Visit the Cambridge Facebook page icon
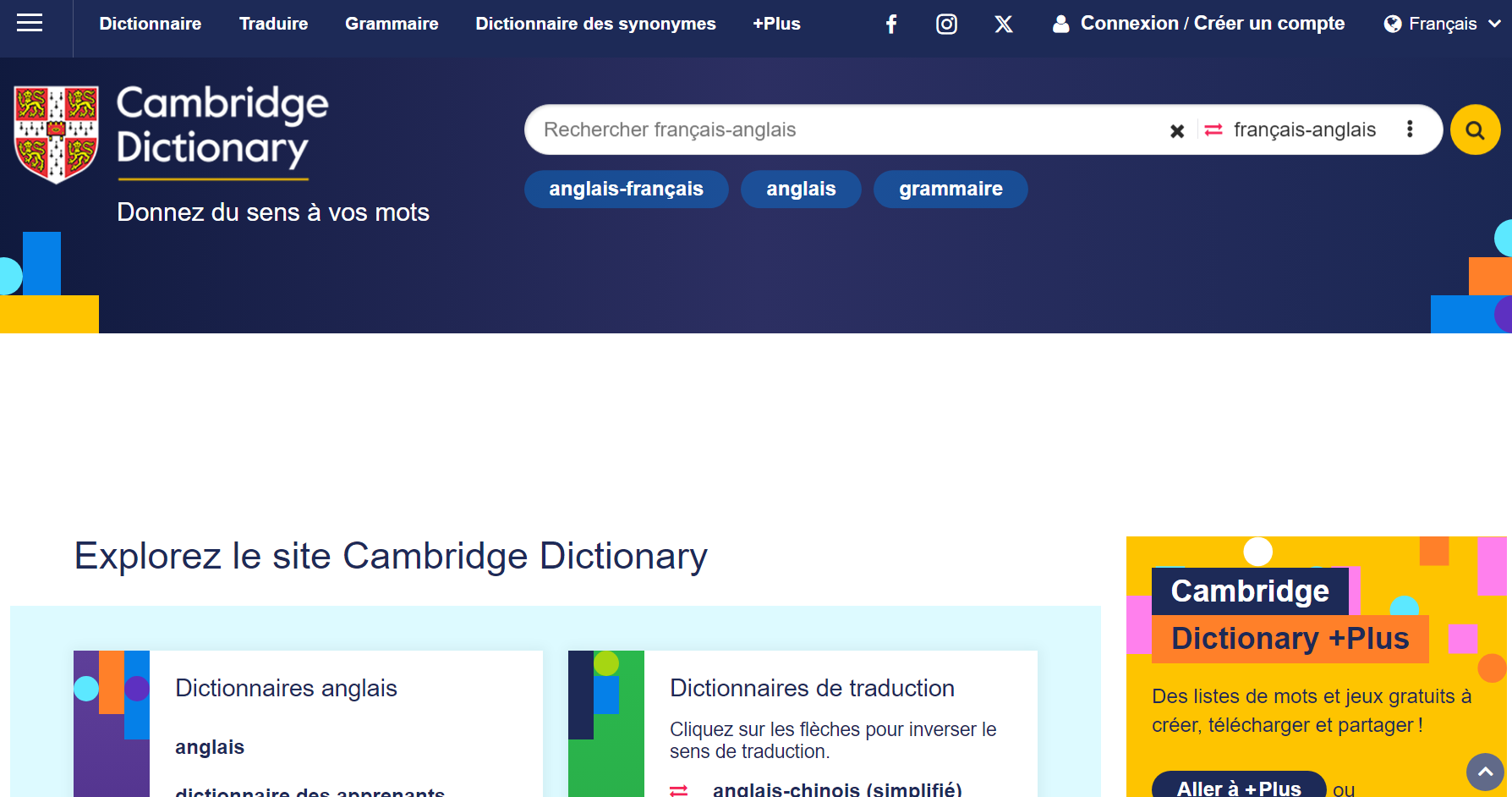This screenshot has height=797, width=1512. pos(891,24)
